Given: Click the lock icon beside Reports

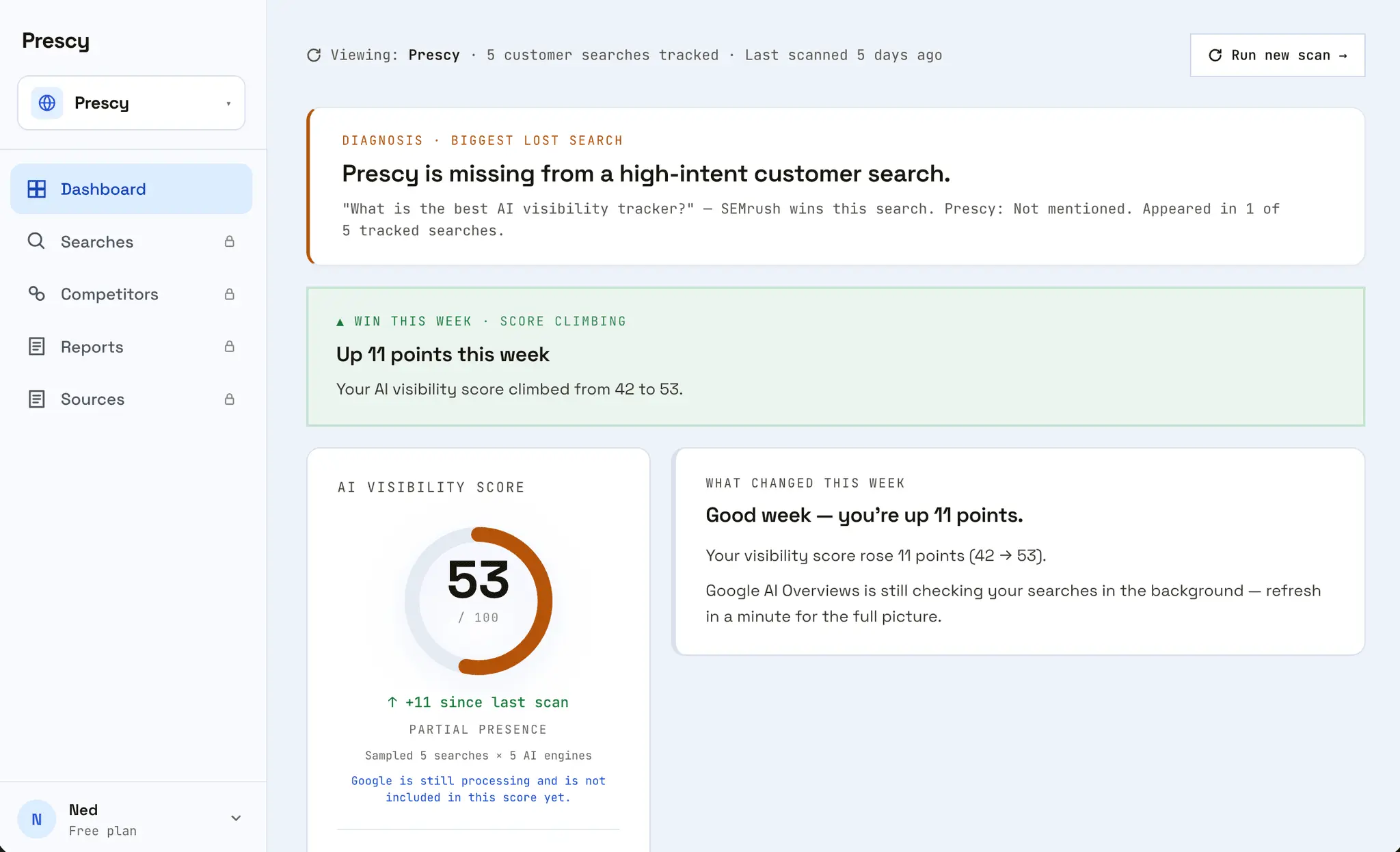Looking at the screenshot, I should point(230,347).
